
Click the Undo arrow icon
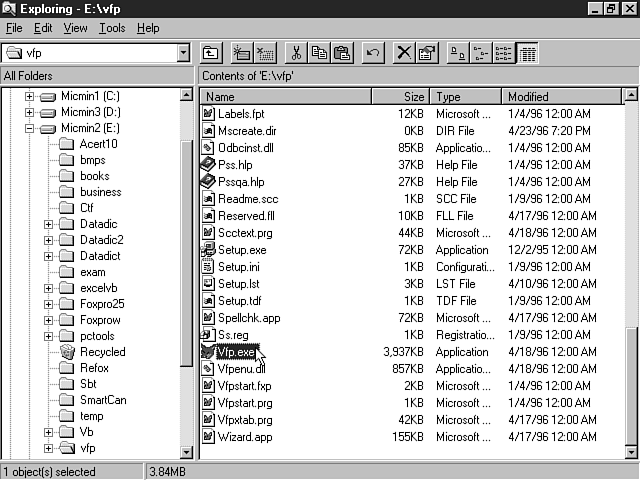click(x=373, y=53)
